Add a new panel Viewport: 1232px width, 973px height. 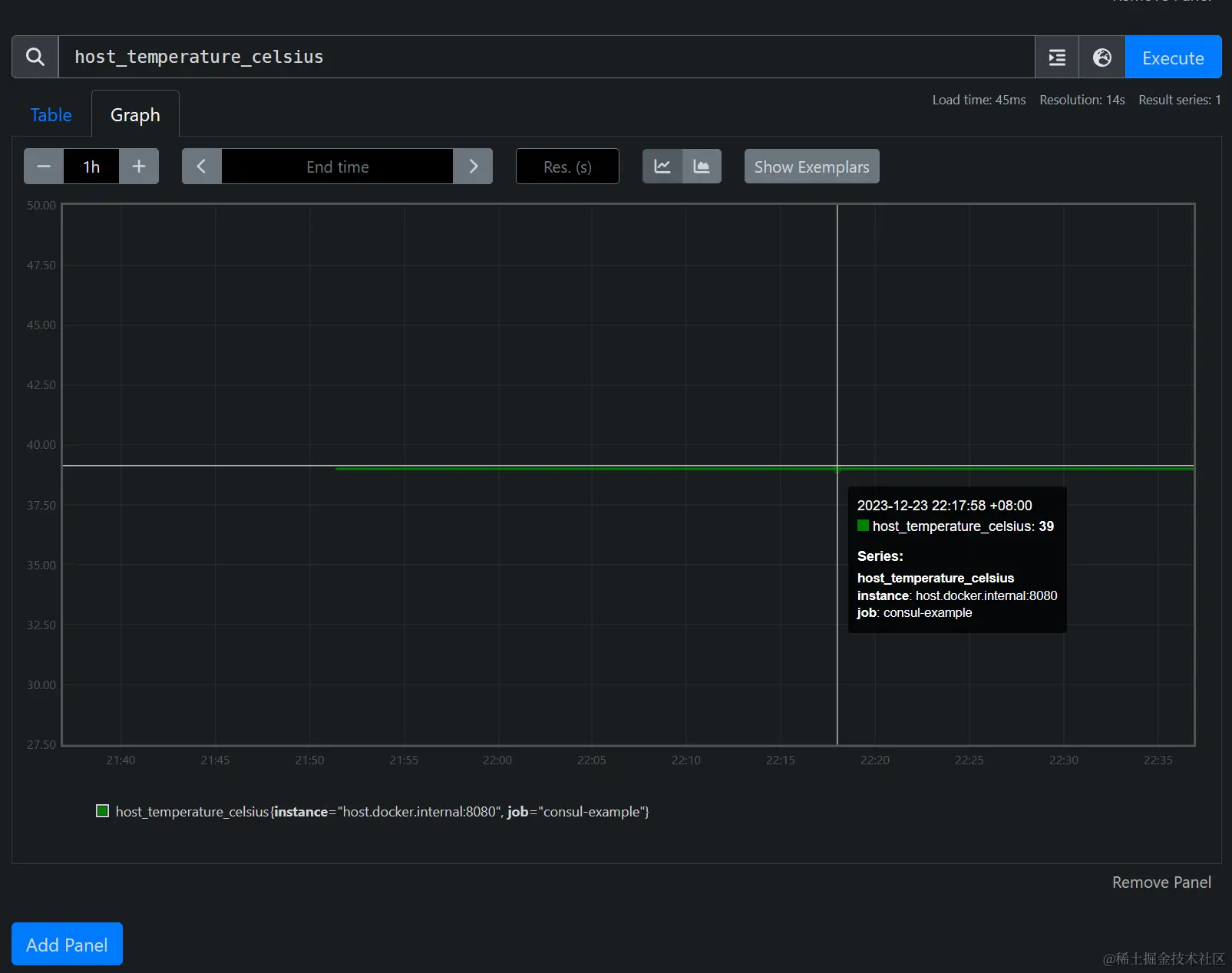(x=67, y=945)
